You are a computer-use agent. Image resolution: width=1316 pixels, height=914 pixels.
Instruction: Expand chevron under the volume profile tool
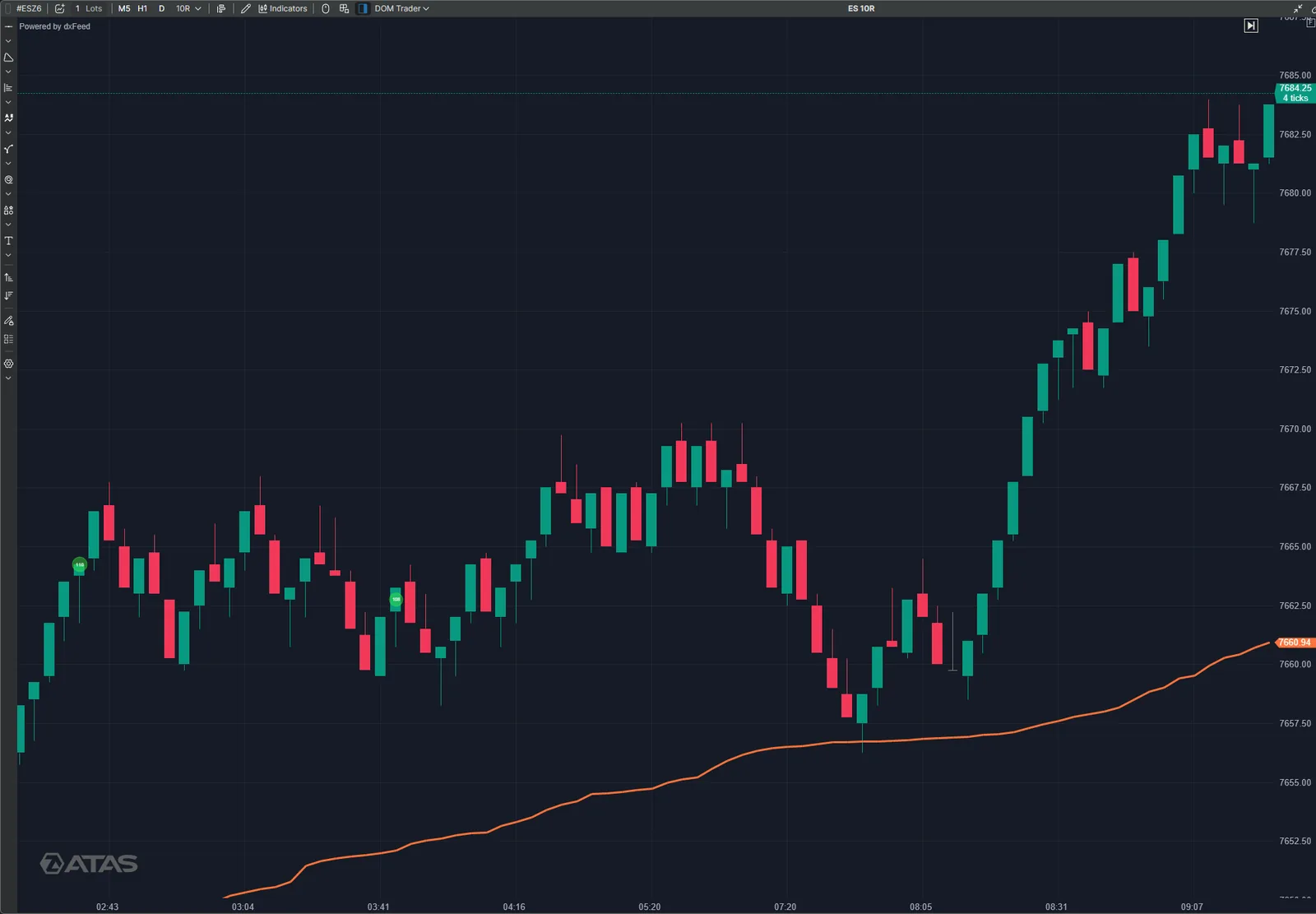pyautogui.click(x=8, y=103)
